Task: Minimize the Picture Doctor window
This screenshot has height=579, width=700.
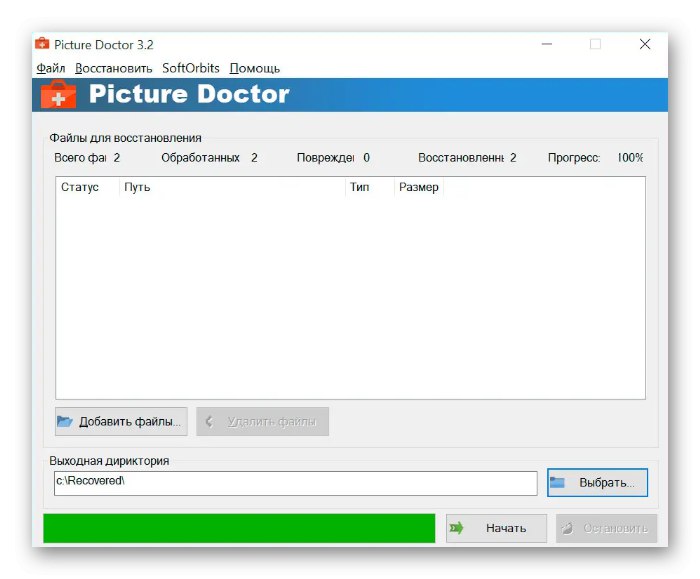Action: coord(547,44)
